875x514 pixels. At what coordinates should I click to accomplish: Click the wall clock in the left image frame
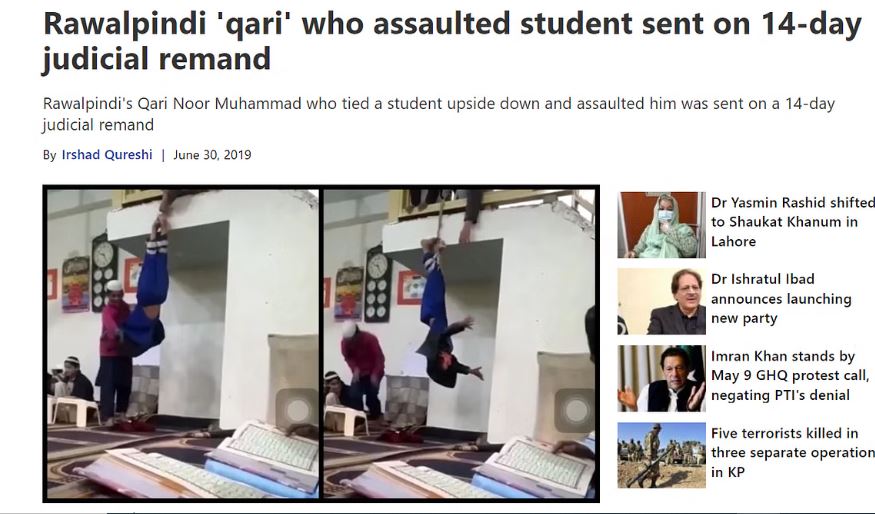pyautogui.click(x=104, y=272)
